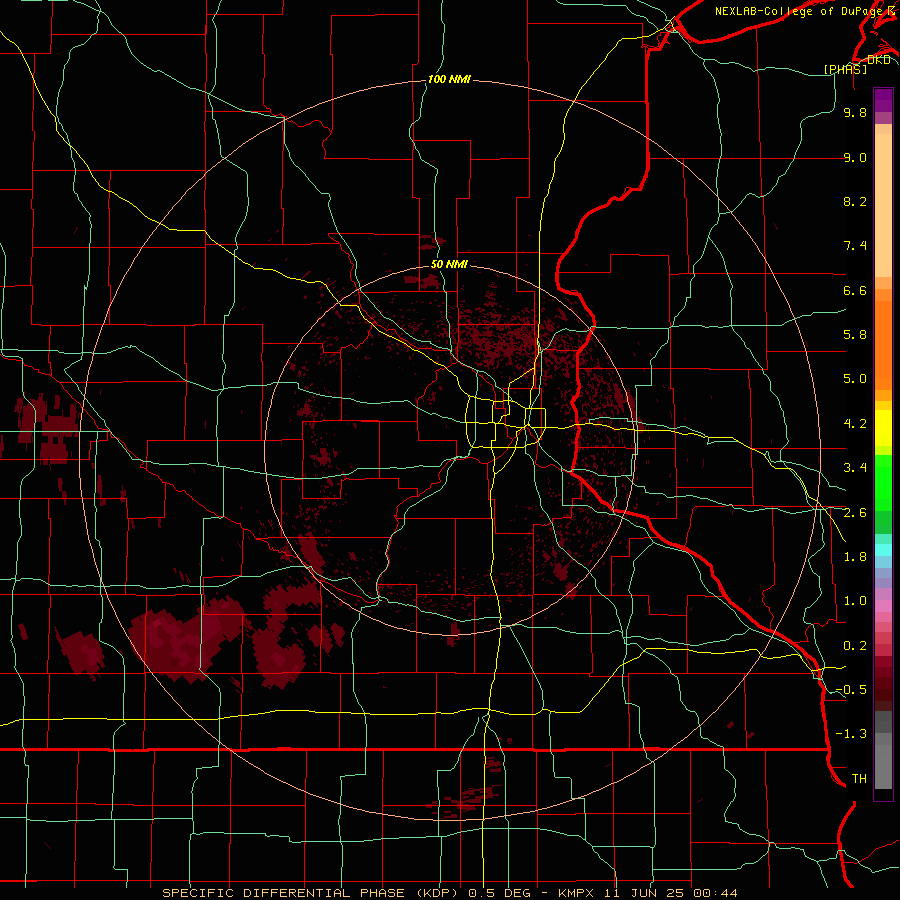Click the 7.4 scale value label
900x900 pixels.
(x=855, y=246)
